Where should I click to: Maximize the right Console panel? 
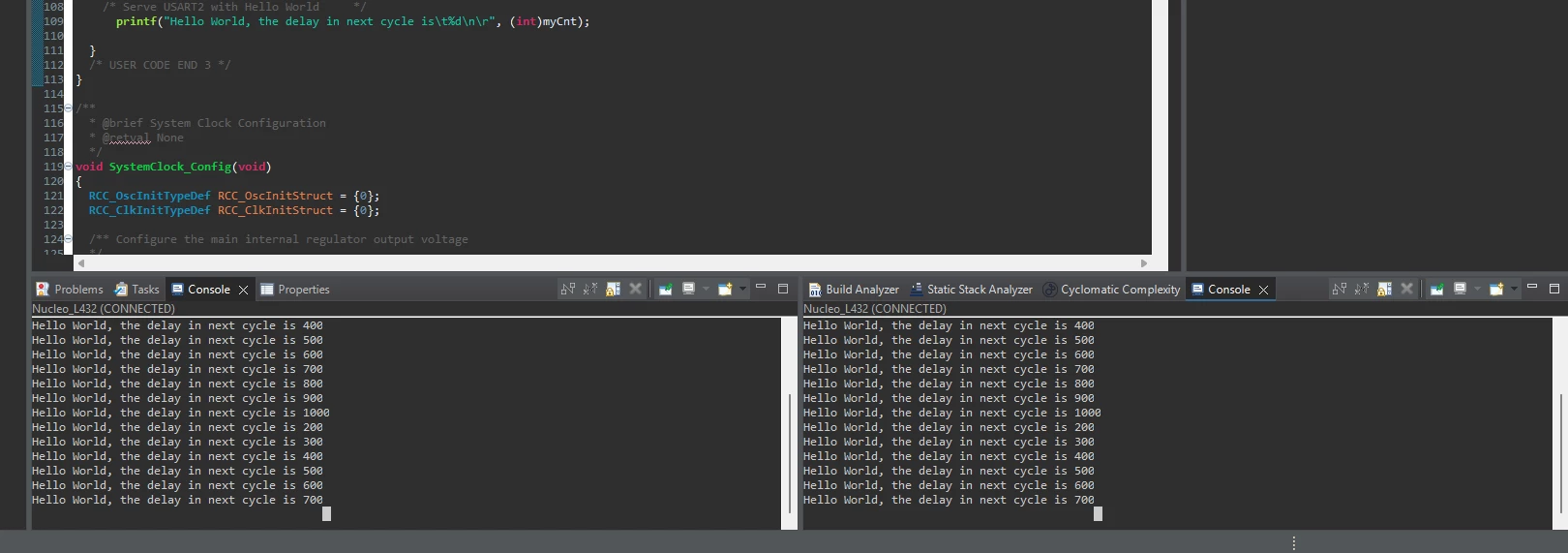(x=1554, y=289)
